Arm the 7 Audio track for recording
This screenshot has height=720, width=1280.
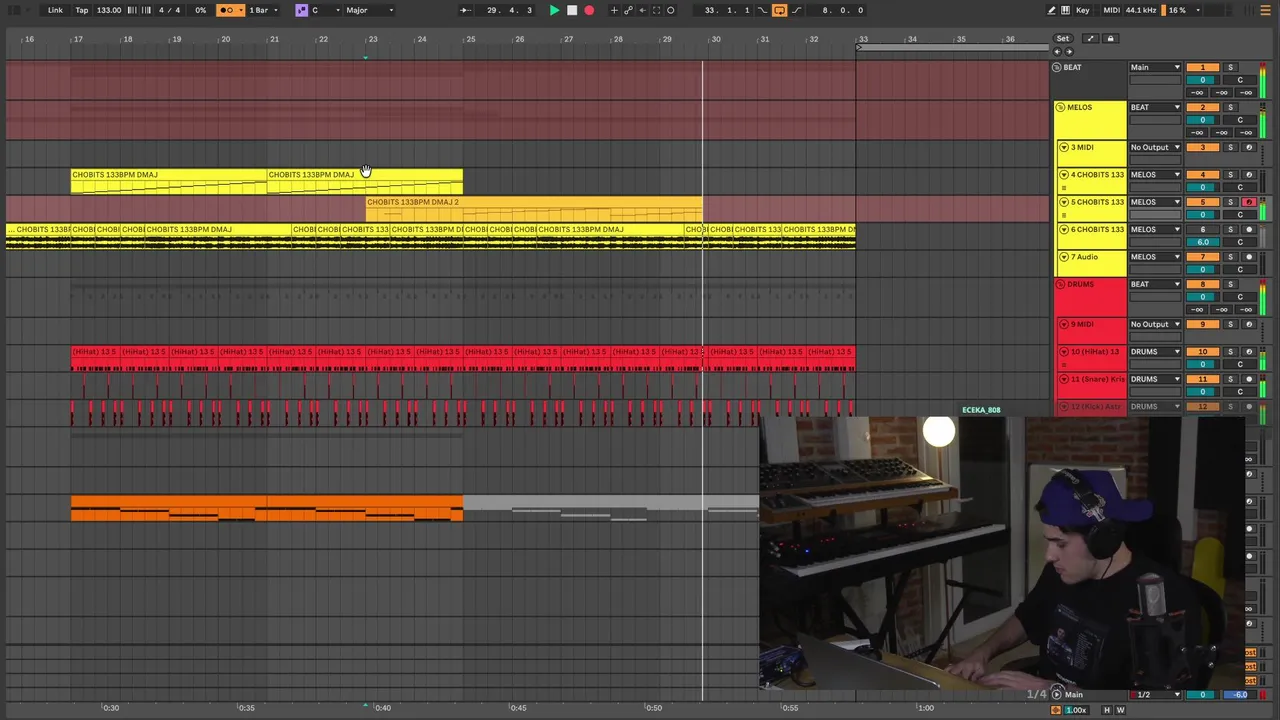pos(1248,257)
